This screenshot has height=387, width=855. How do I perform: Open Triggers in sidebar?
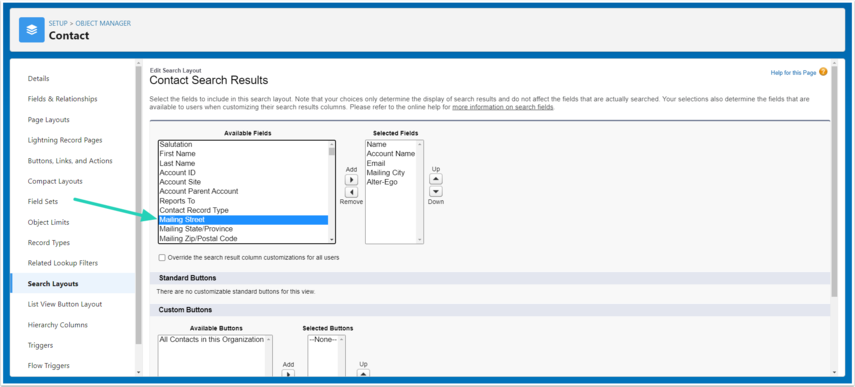pyautogui.click(x=40, y=345)
